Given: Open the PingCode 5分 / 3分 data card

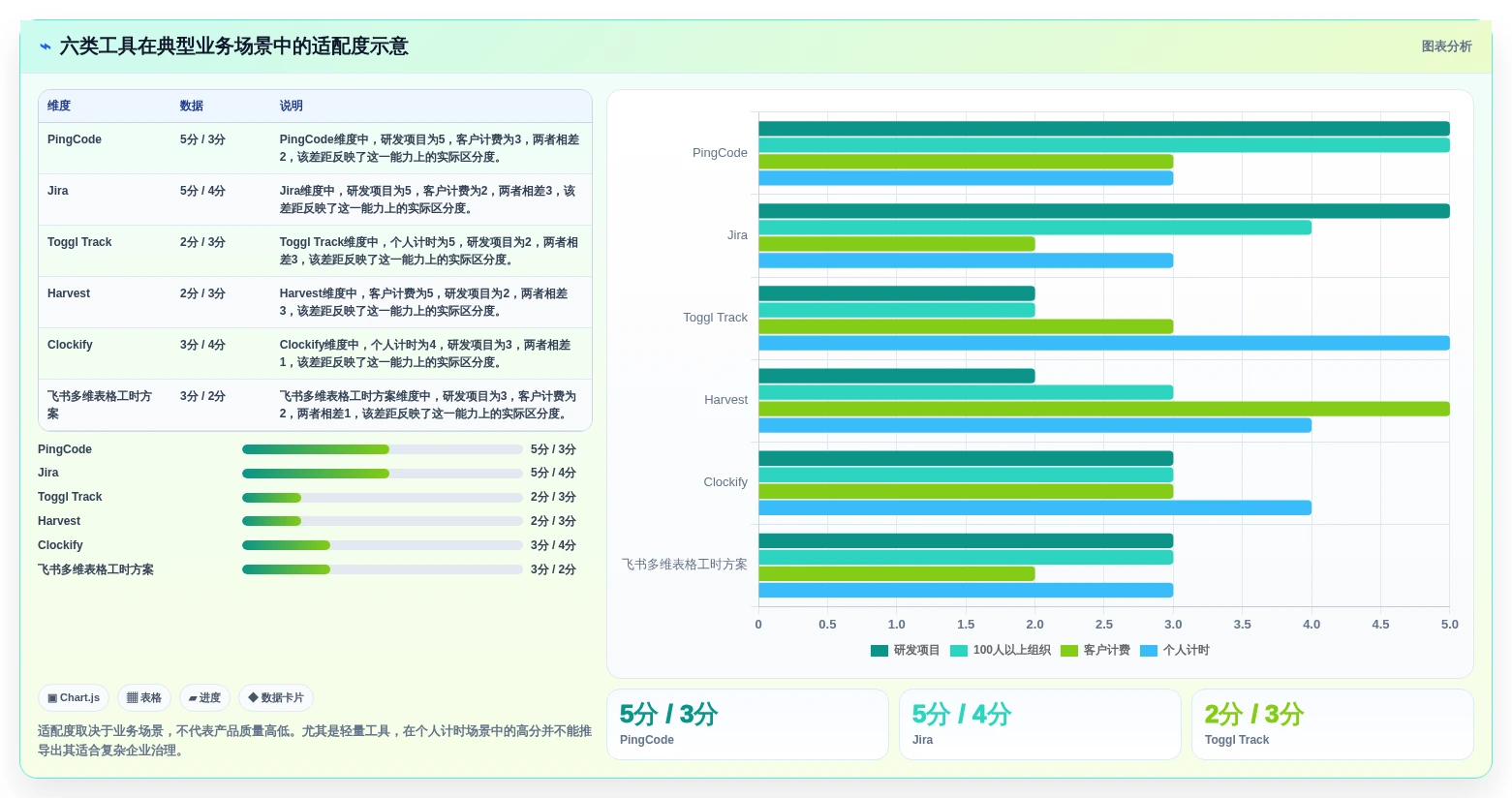Looking at the screenshot, I should pos(747,724).
